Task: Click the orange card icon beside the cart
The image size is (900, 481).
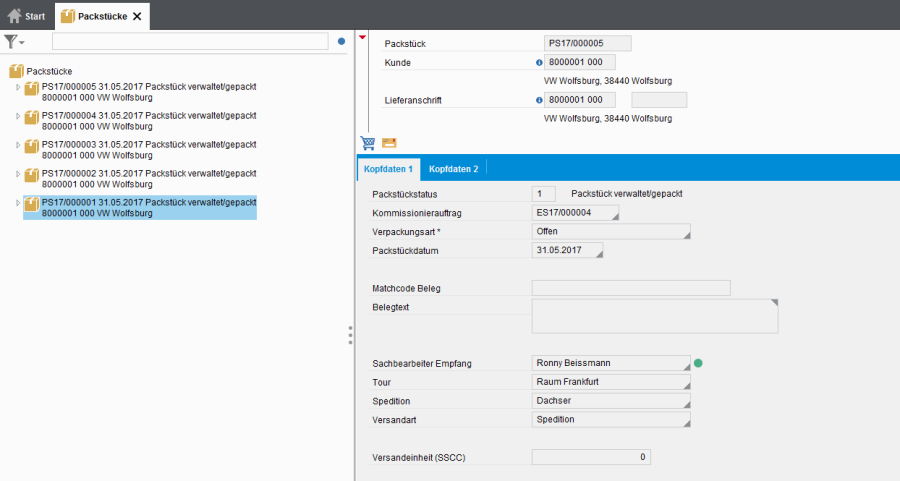Action: point(389,143)
